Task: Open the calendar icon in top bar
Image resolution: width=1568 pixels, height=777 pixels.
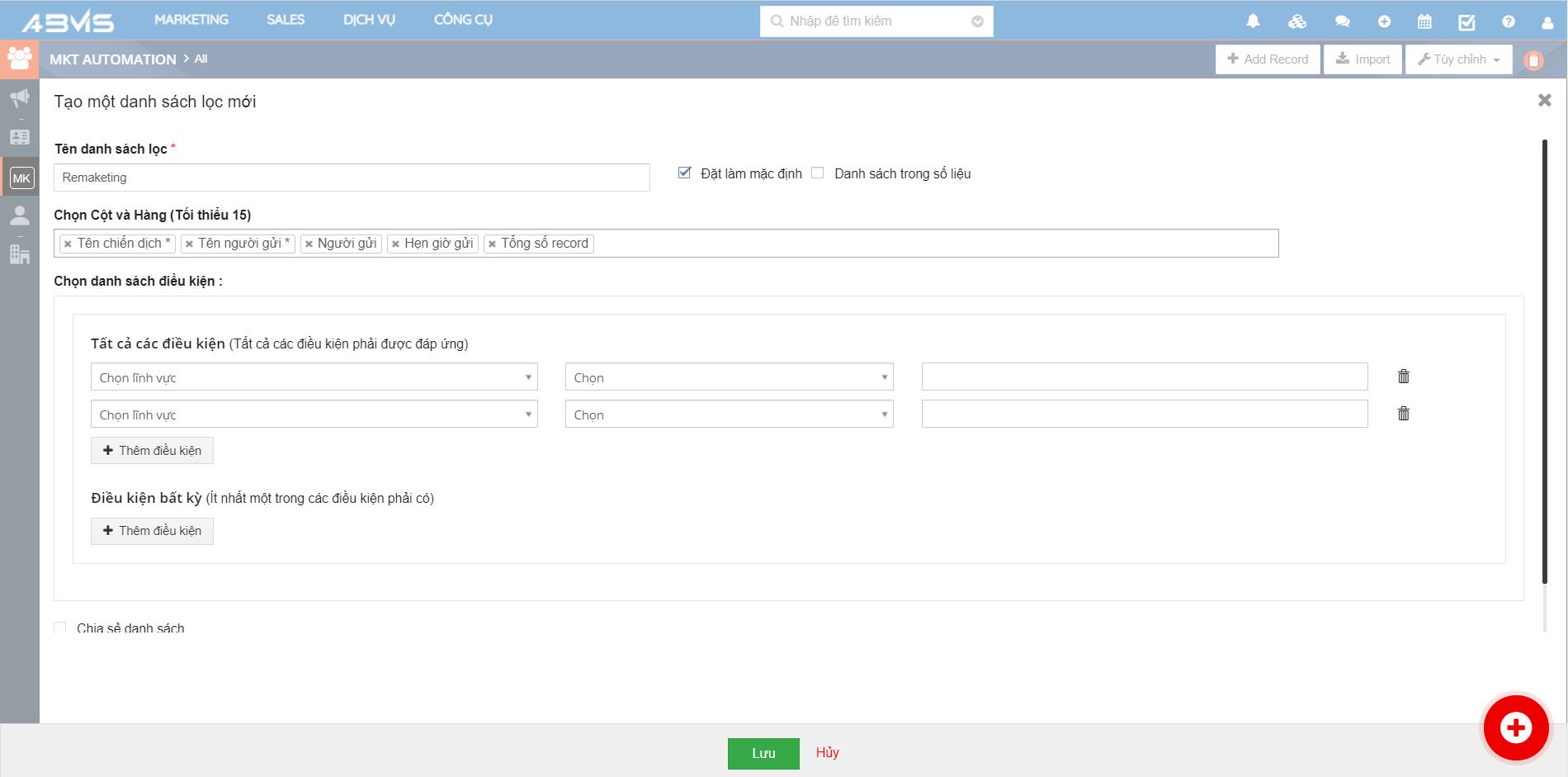Action: click(x=1424, y=22)
